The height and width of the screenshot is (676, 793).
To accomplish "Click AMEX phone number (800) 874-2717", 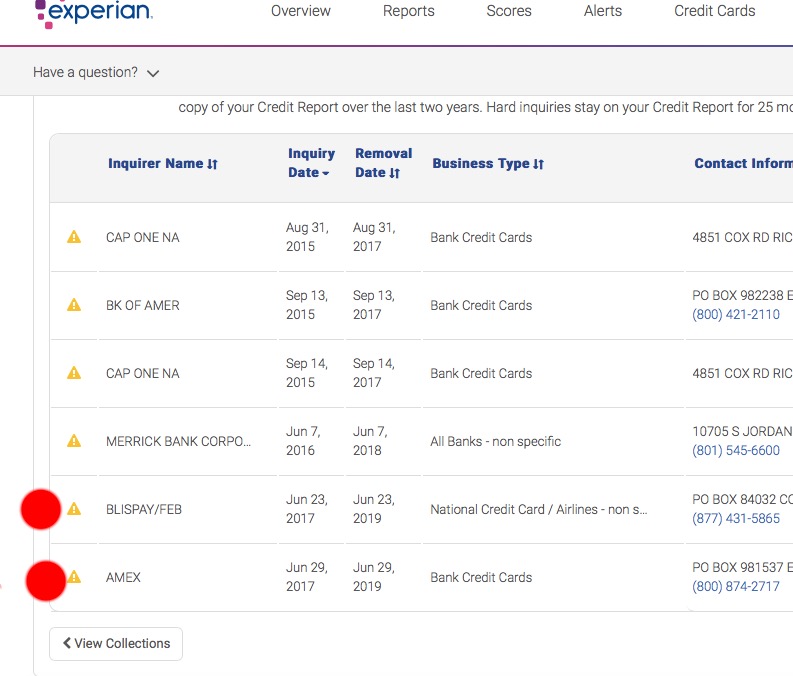I will tap(735, 586).
